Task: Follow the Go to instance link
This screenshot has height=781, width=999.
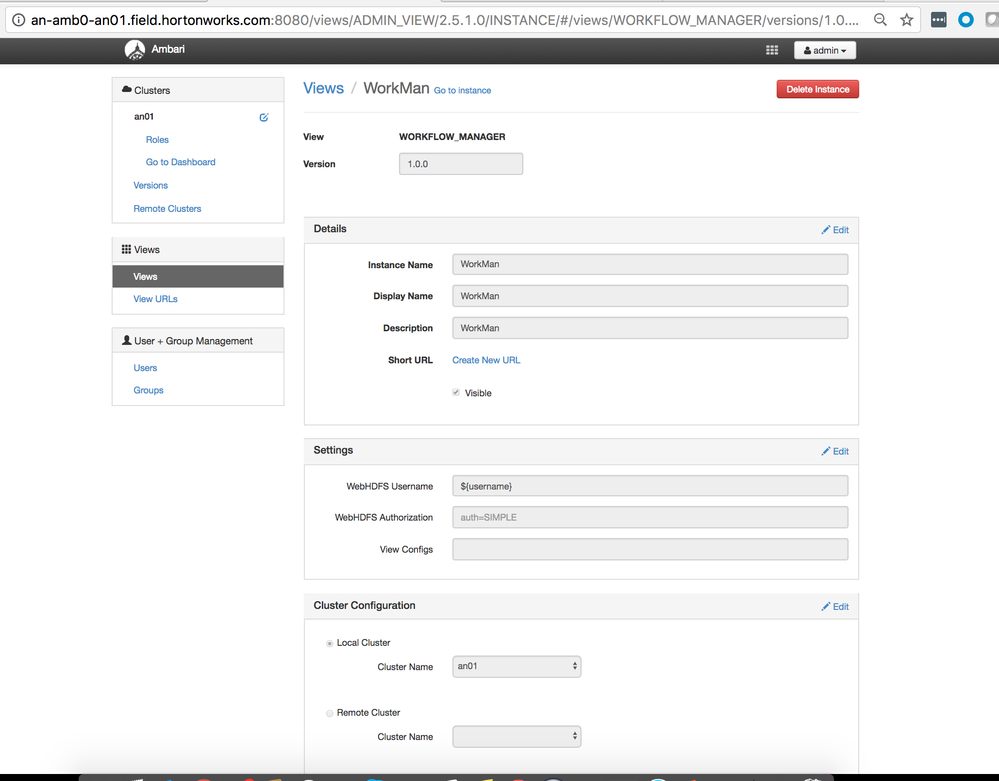Action: pos(463,90)
